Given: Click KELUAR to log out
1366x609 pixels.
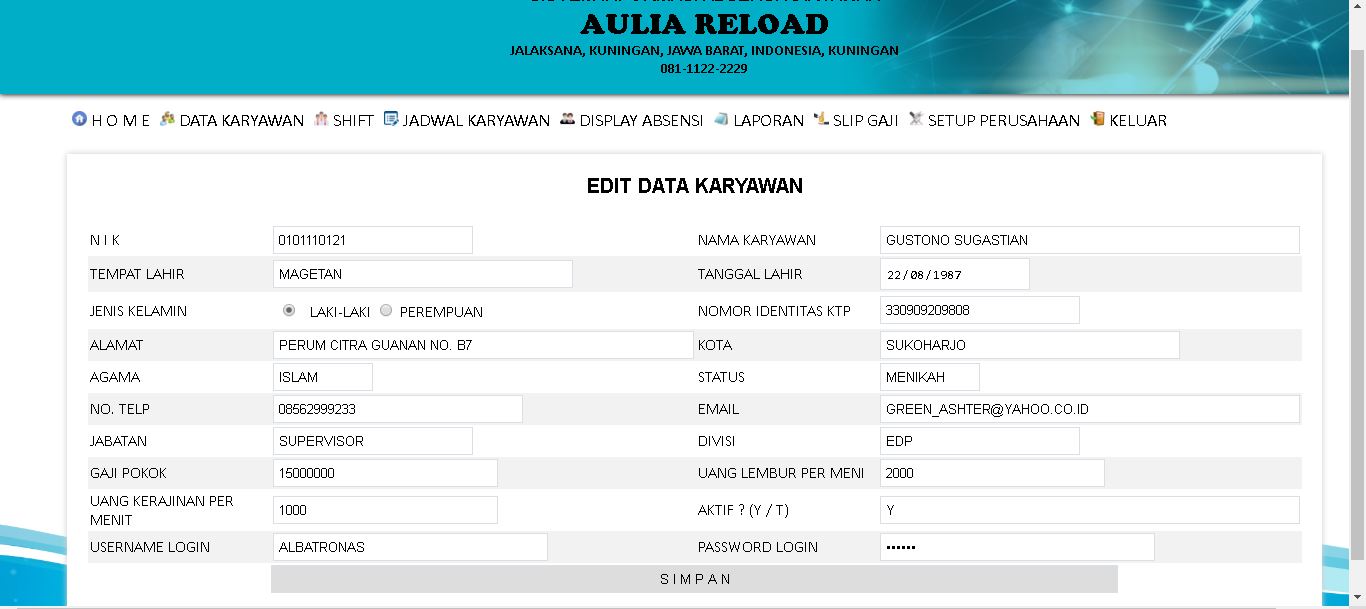Looking at the screenshot, I should [1135, 120].
